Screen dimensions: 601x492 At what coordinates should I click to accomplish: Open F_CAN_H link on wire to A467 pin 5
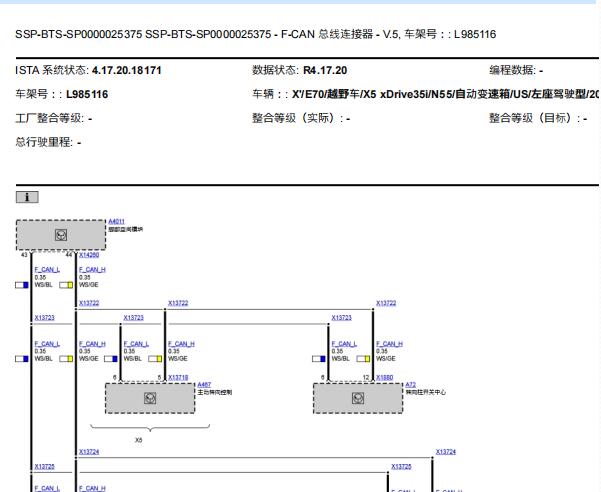click(x=181, y=344)
